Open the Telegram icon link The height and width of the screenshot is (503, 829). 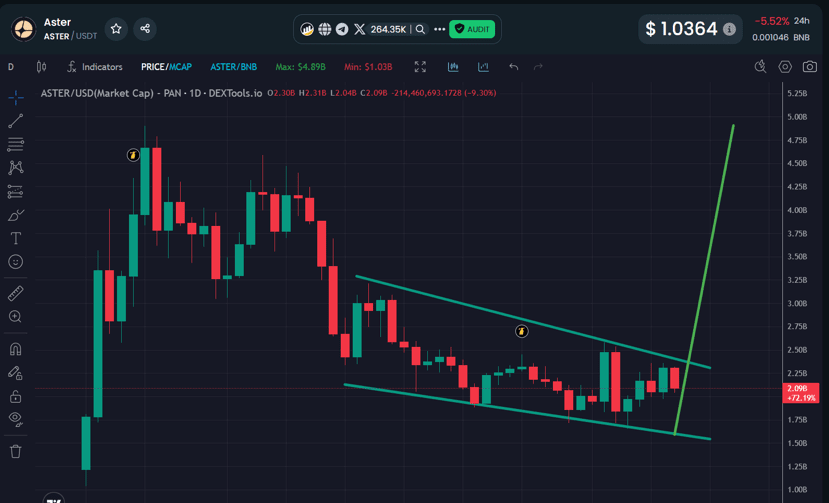[342, 29]
